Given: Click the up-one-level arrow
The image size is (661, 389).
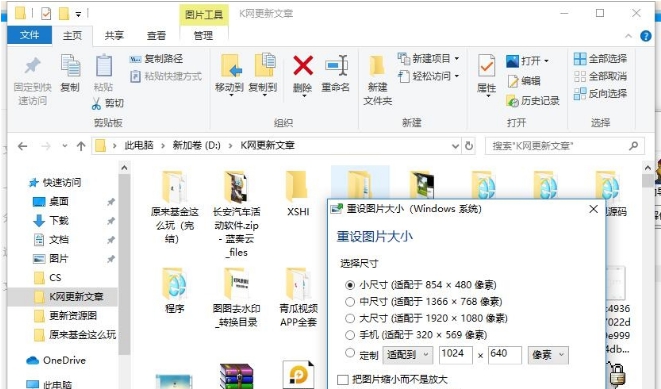Looking at the screenshot, I should 81,146.
